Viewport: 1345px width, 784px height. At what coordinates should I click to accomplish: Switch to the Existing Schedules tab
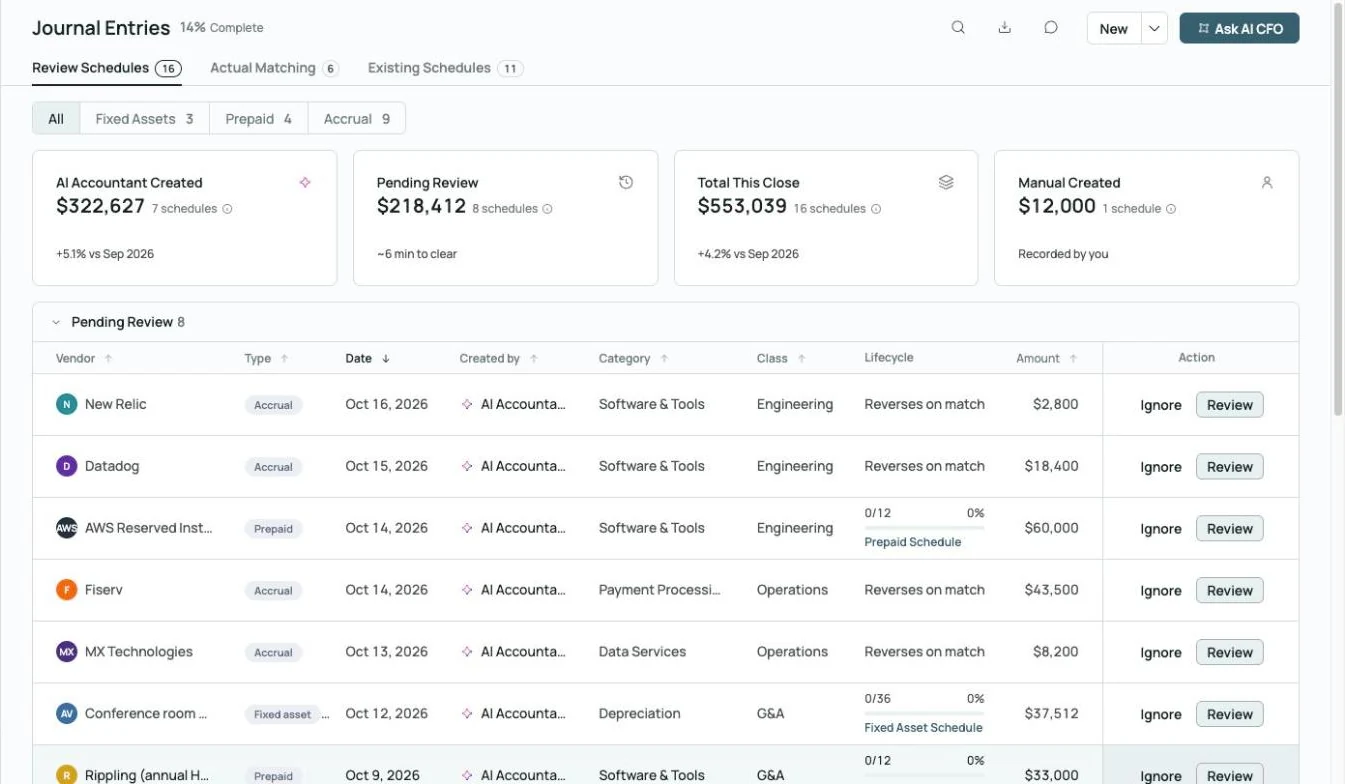click(x=445, y=68)
